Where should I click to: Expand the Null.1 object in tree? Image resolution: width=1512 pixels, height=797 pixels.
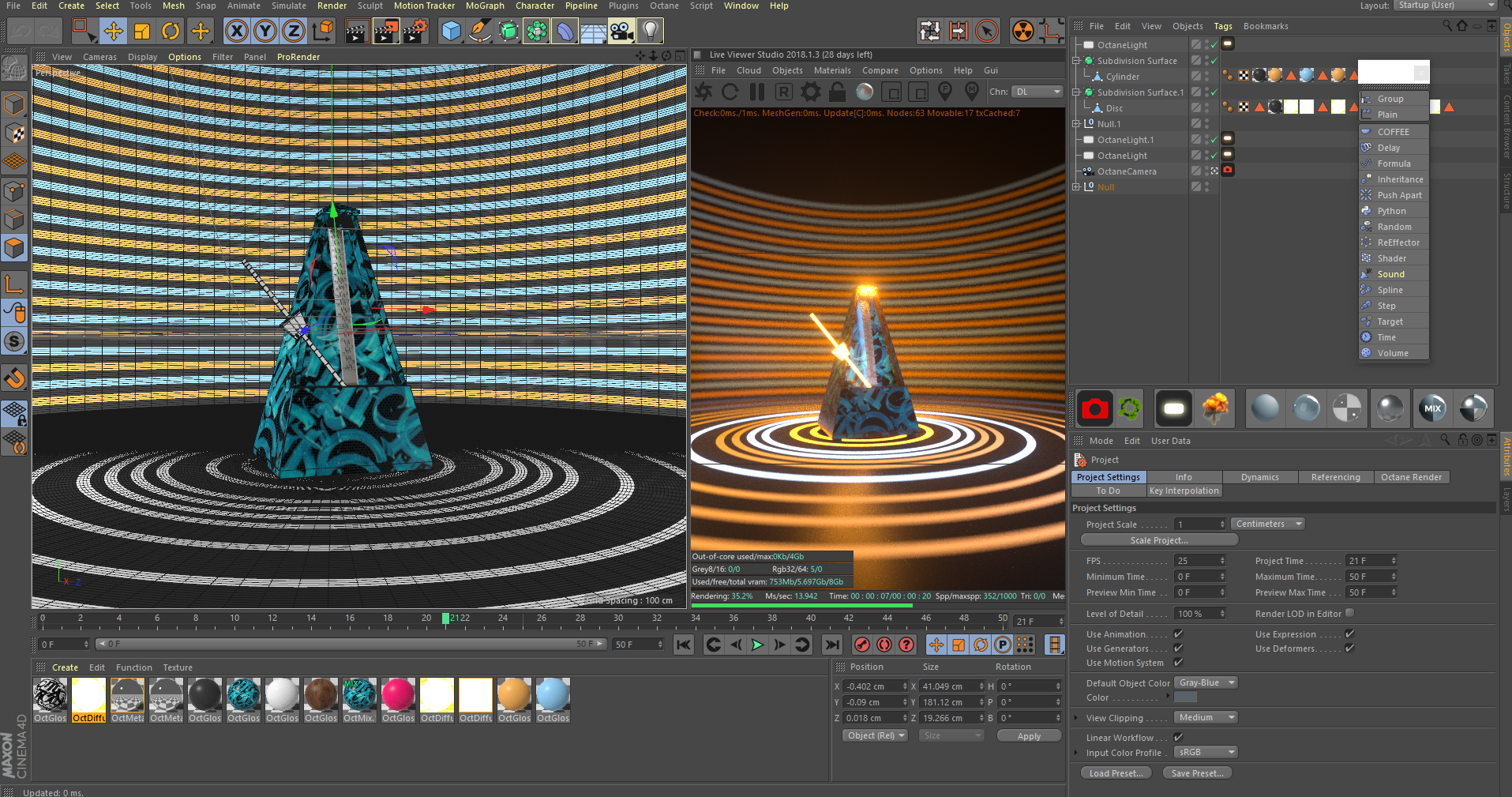(x=1076, y=124)
